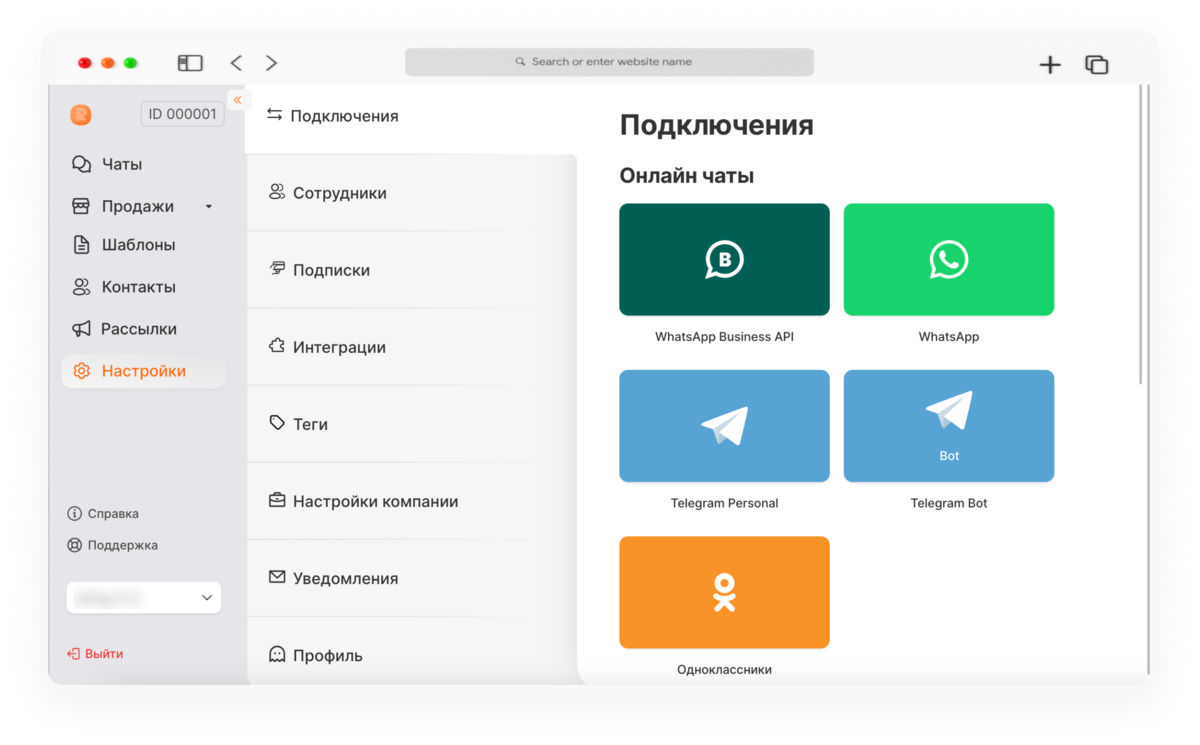Screen dimensions: 1200x745
Task: Select the green WhatsApp card
Action: [949, 260]
